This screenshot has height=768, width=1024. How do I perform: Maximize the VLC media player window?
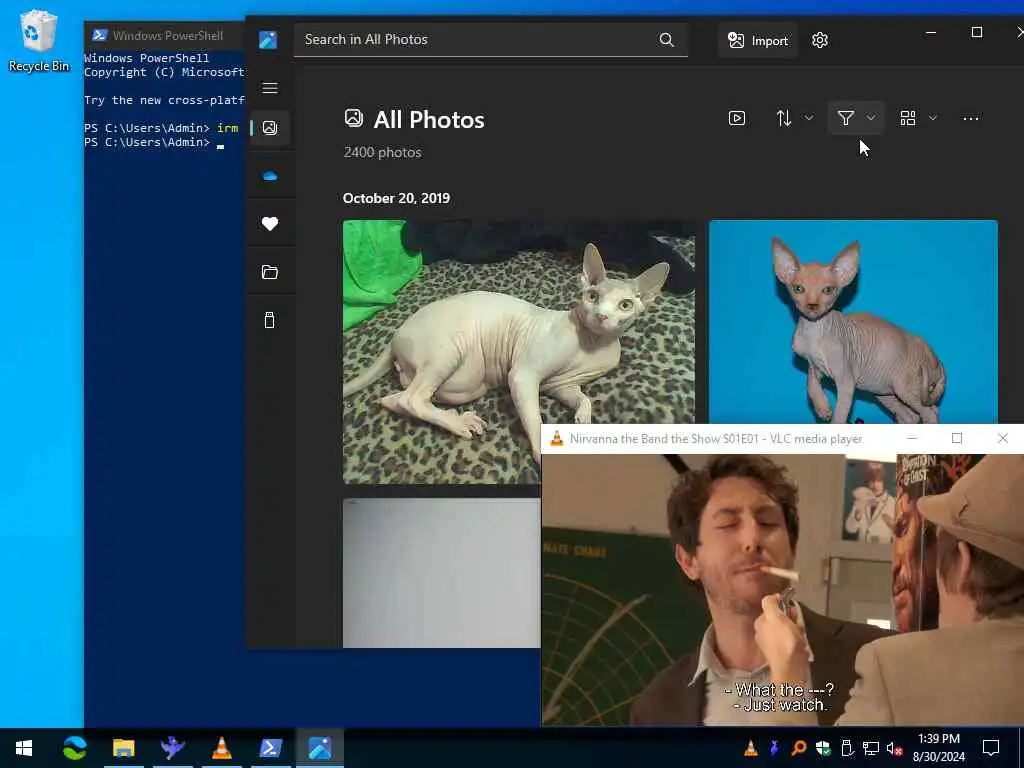tap(957, 438)
